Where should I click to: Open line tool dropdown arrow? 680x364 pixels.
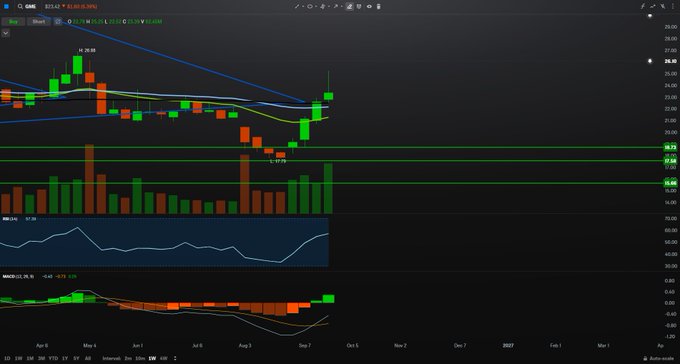coord(302,7)
